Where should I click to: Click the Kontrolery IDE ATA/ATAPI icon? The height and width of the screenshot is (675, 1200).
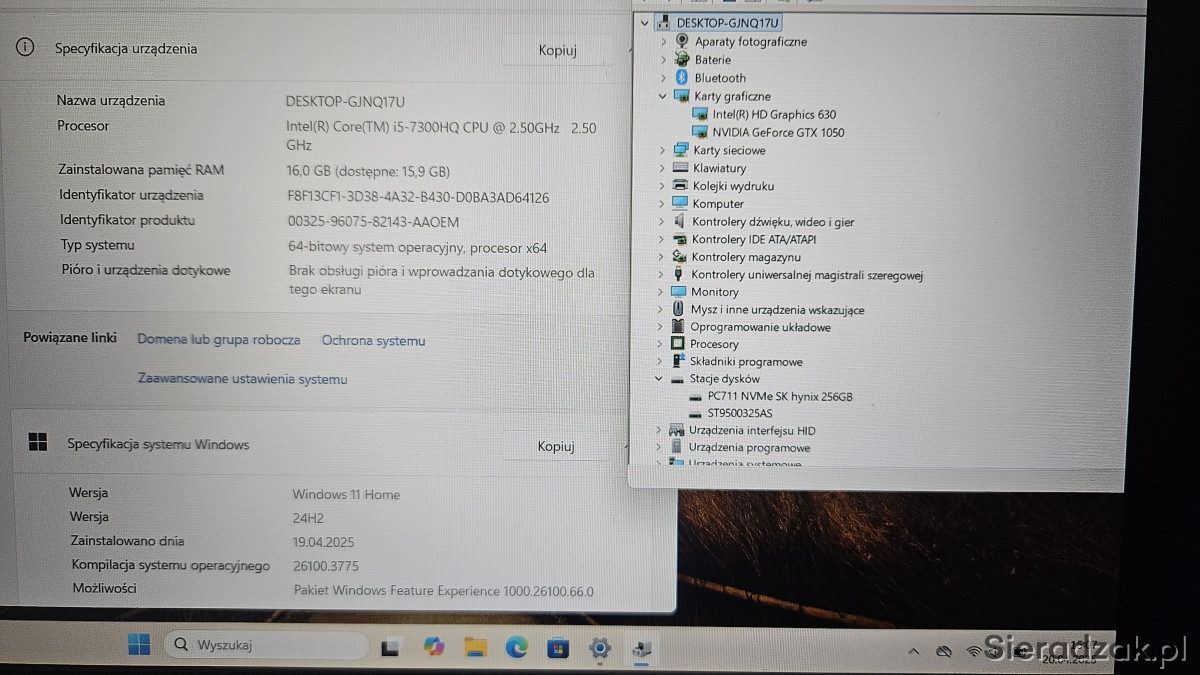(680, 239)
